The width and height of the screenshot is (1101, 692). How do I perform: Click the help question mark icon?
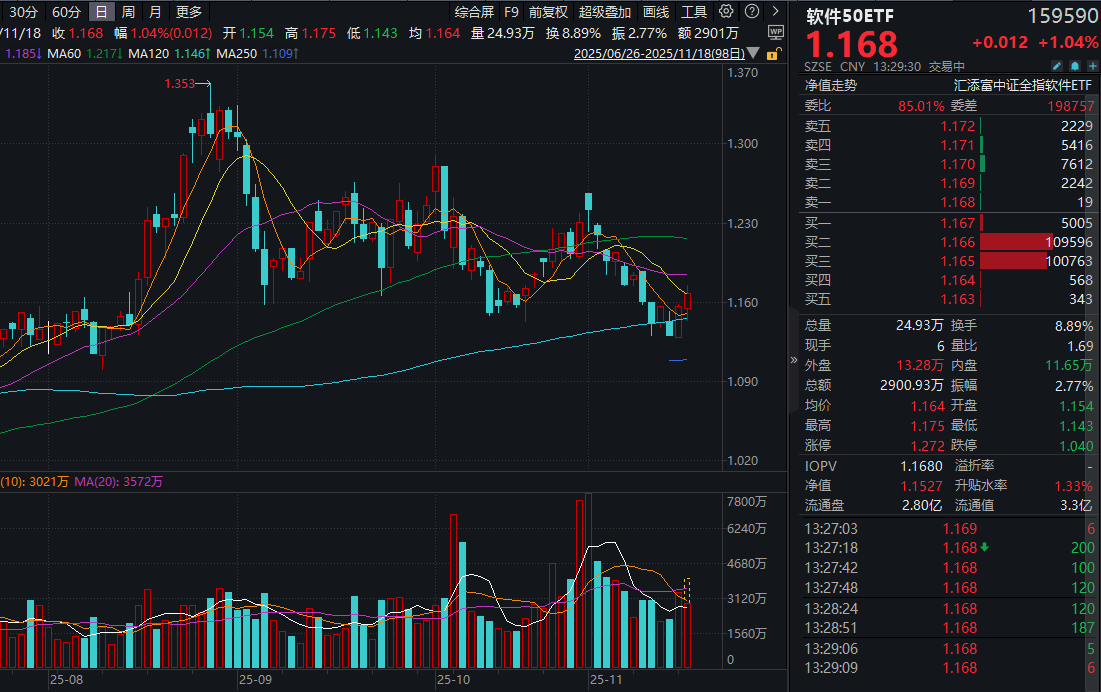tap(752, 12)
